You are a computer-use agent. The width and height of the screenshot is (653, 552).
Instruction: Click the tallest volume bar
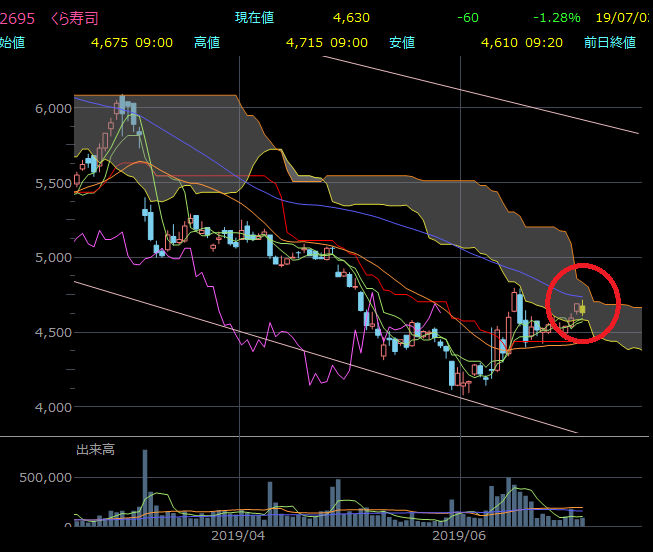(145, 486)
